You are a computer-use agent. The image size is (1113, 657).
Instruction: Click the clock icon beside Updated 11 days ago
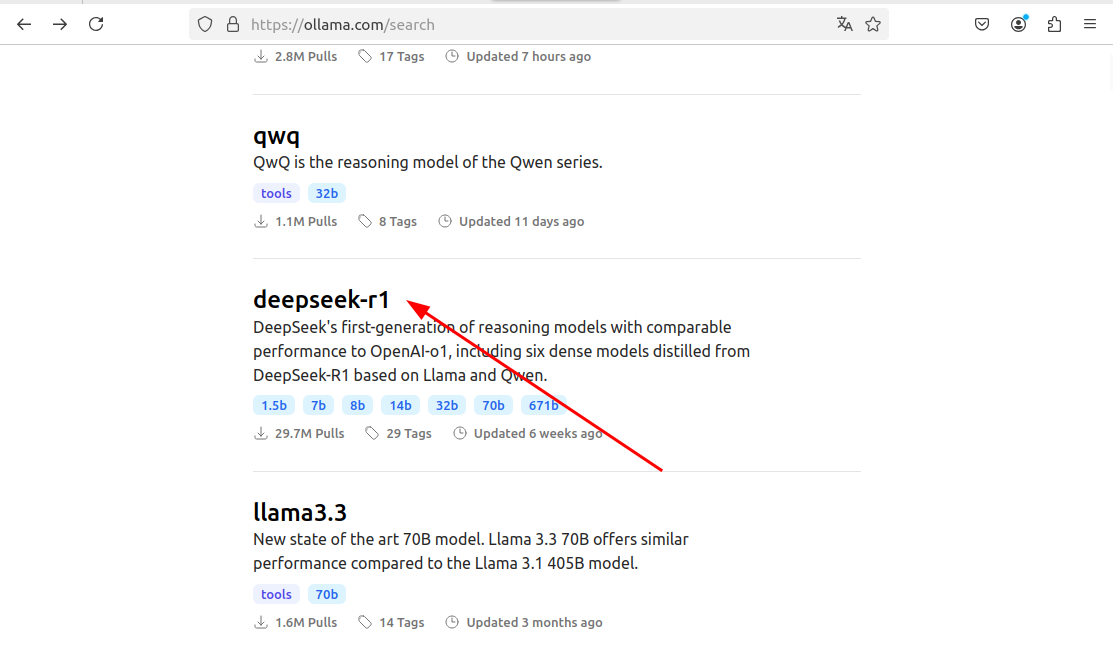tap(445, 221)
